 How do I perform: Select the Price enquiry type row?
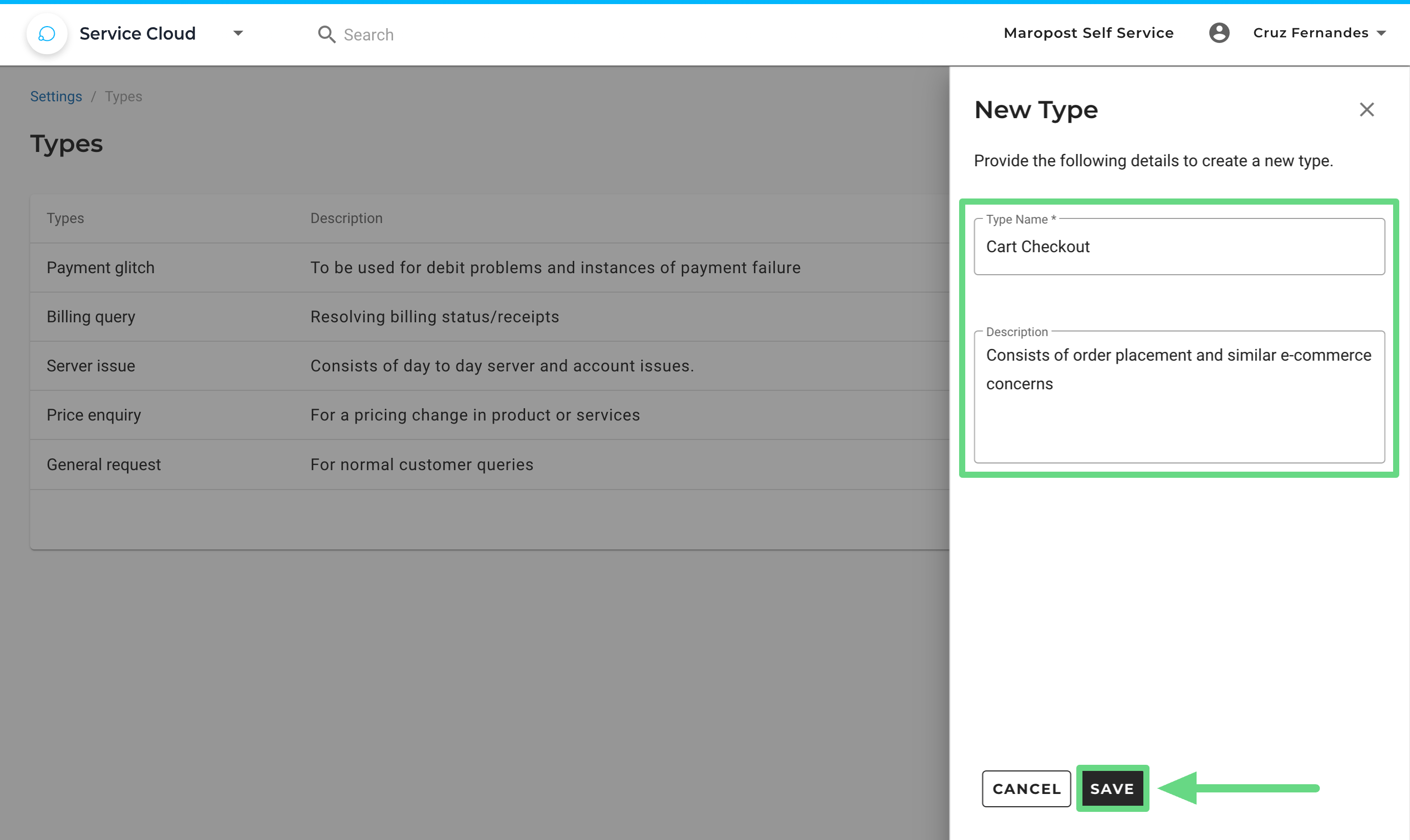coord(94,415)
